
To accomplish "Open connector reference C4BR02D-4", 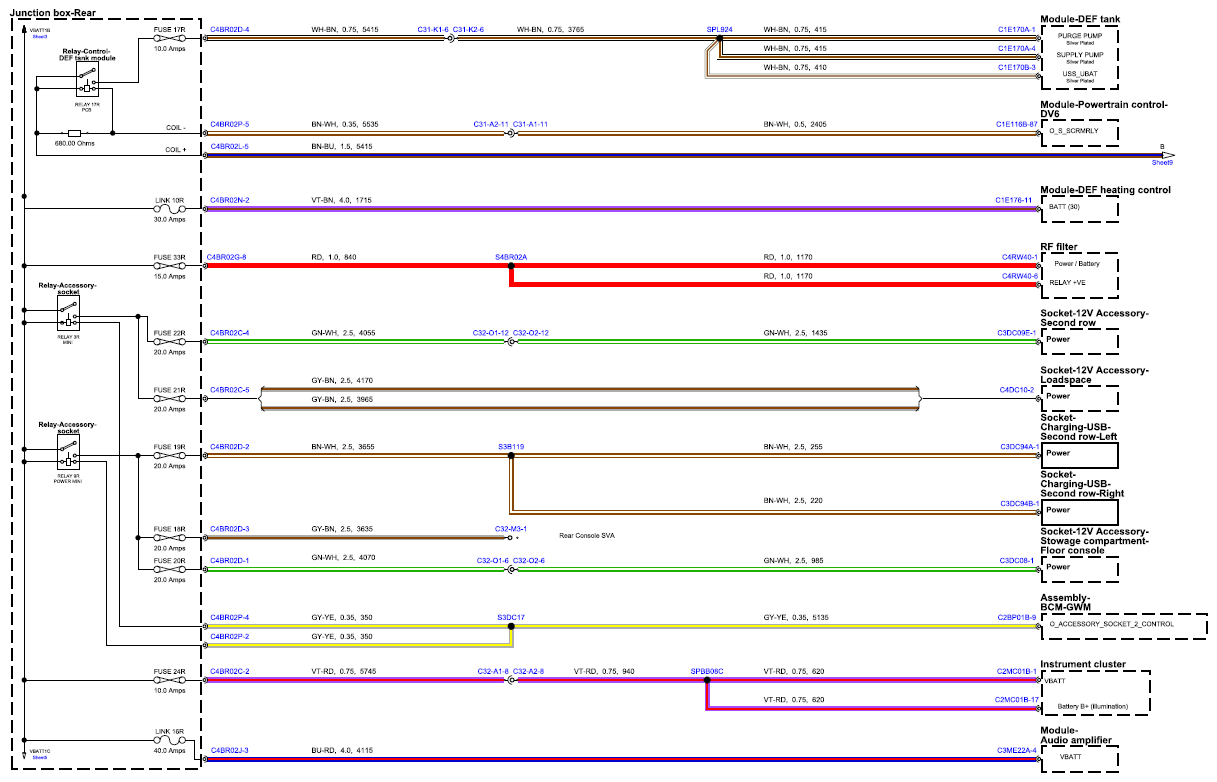I will click(230, 30).
